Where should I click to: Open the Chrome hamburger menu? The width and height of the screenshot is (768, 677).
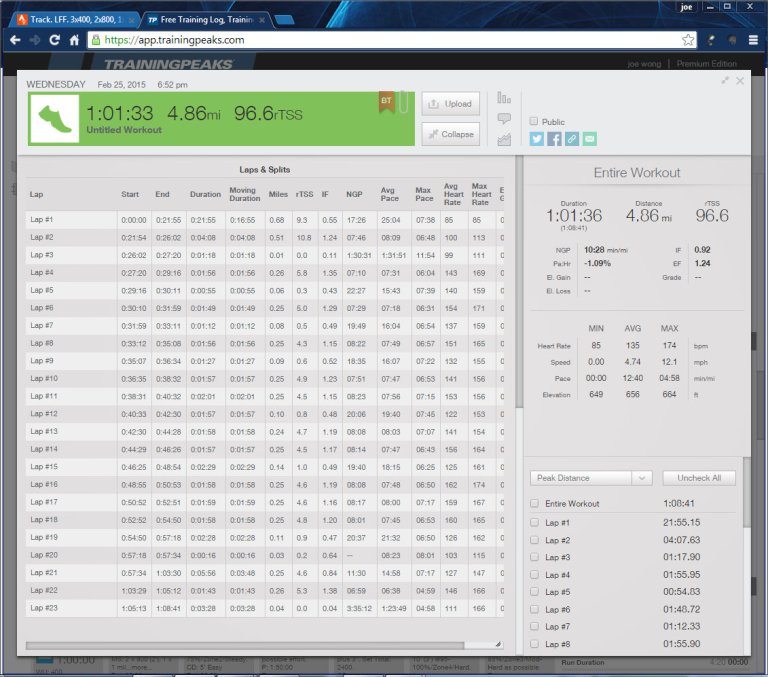pos(753,40)
